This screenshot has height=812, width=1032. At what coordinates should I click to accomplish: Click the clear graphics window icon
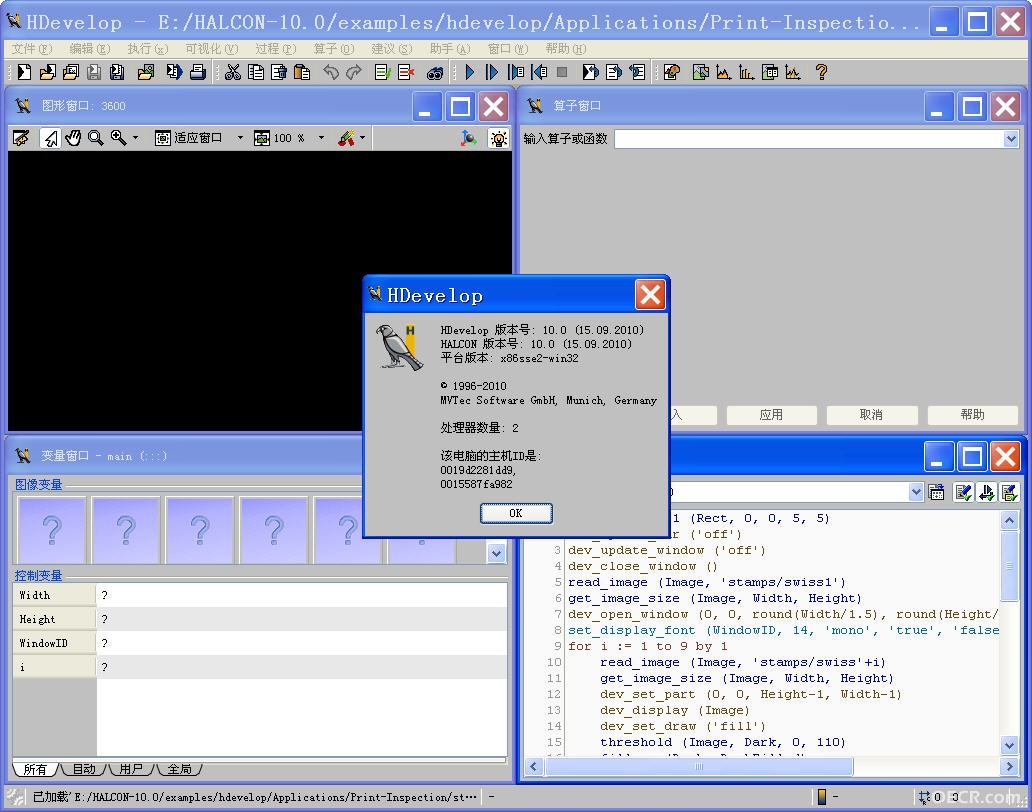pyautogui.click(x=21, y=138)
